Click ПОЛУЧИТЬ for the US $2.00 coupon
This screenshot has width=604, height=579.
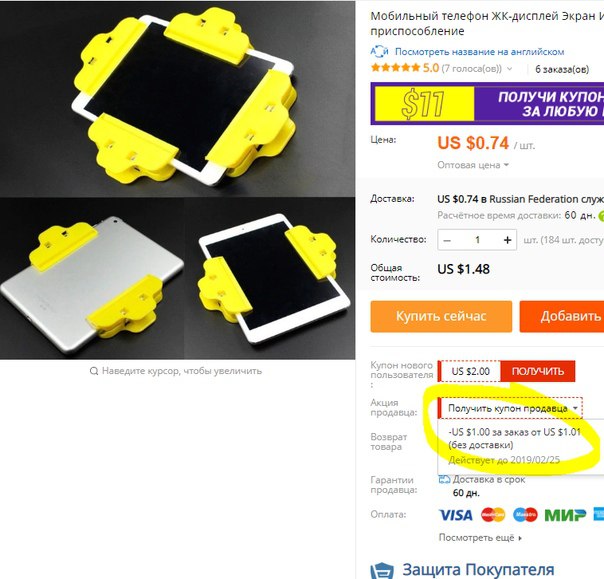(538, 371)
